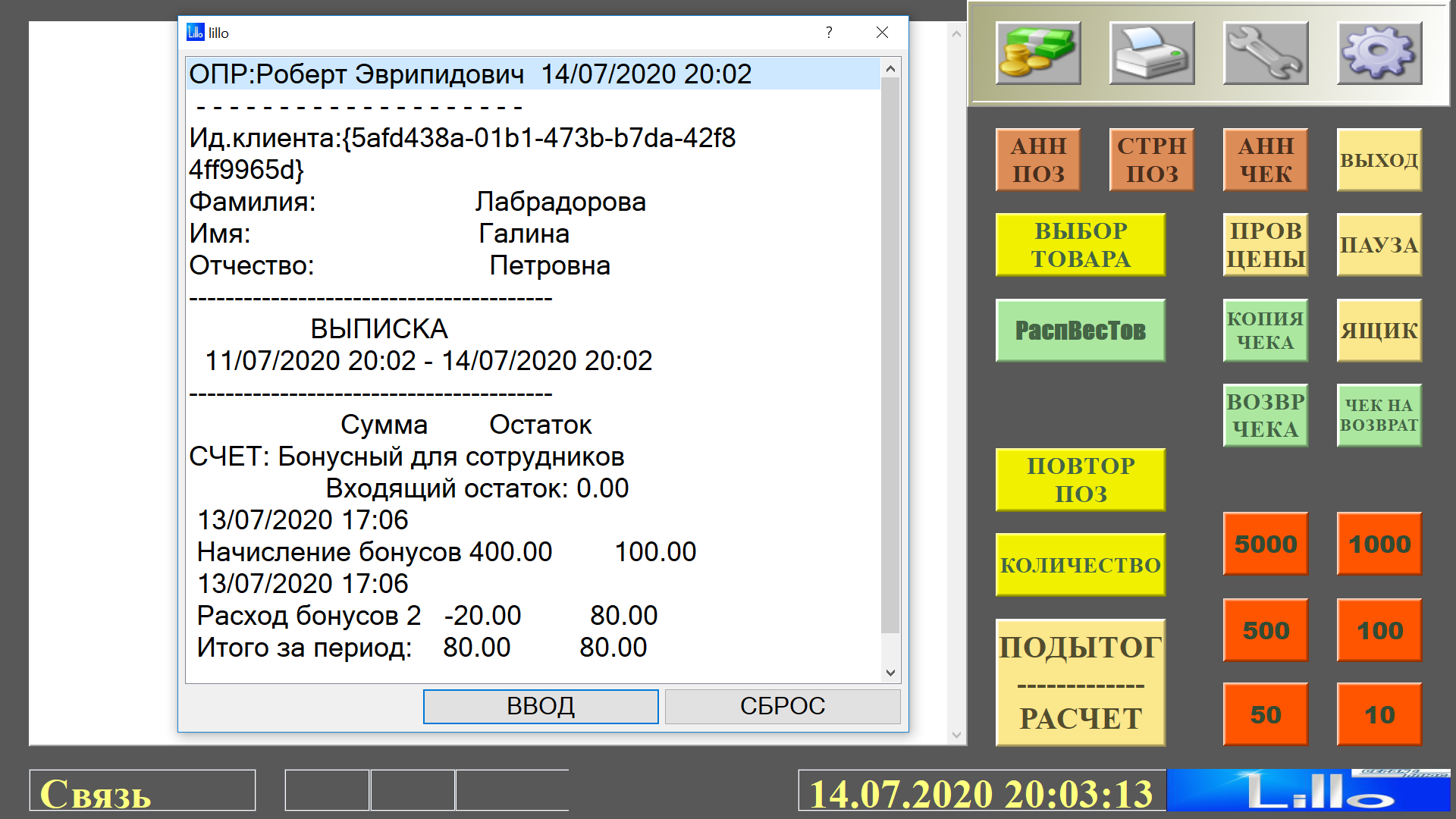Click the ВЫБОР ТОВАРА button
The height and width of the screenshot is (819, 1456).
click(1080, 245)
